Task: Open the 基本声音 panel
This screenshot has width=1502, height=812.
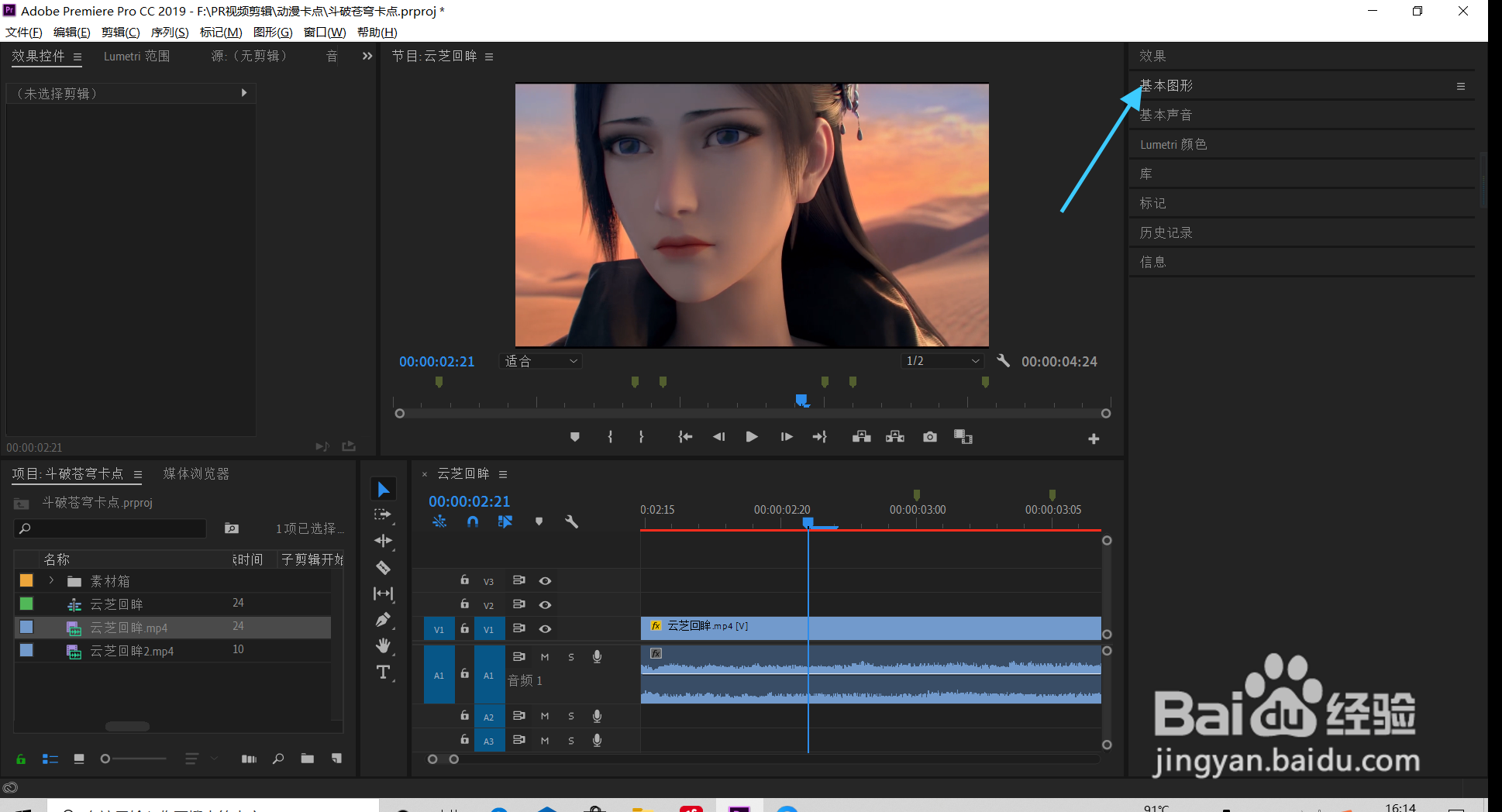Action: coord(1166,115)
